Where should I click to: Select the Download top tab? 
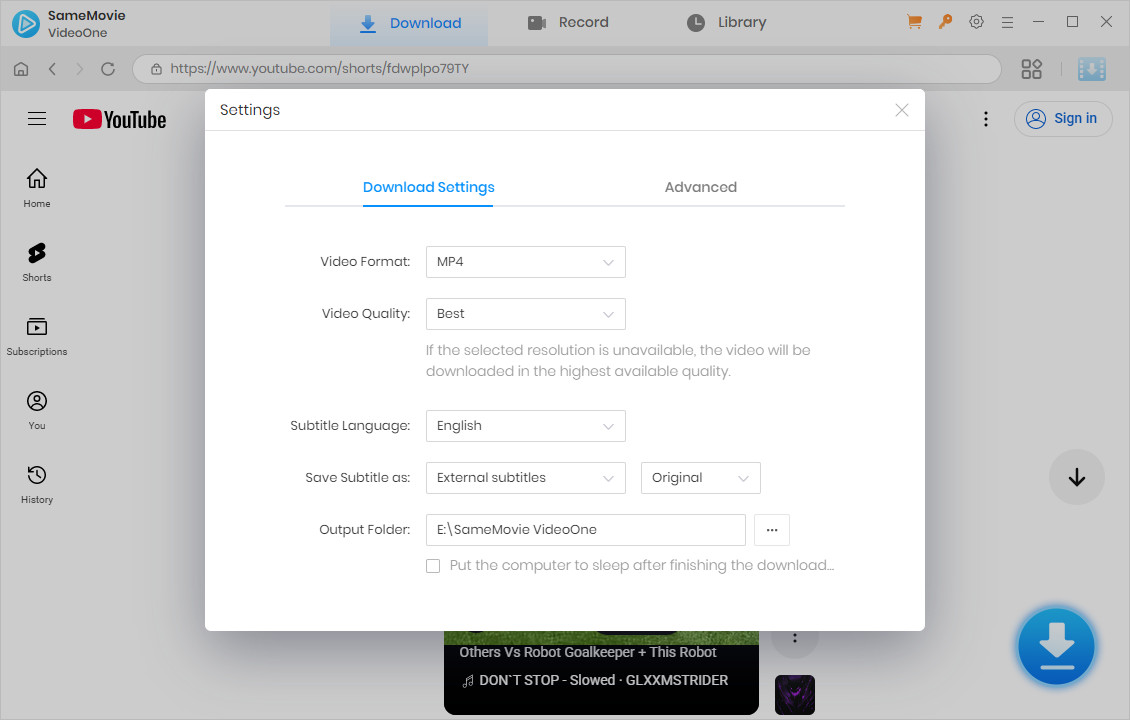click(x=409, y=23)
